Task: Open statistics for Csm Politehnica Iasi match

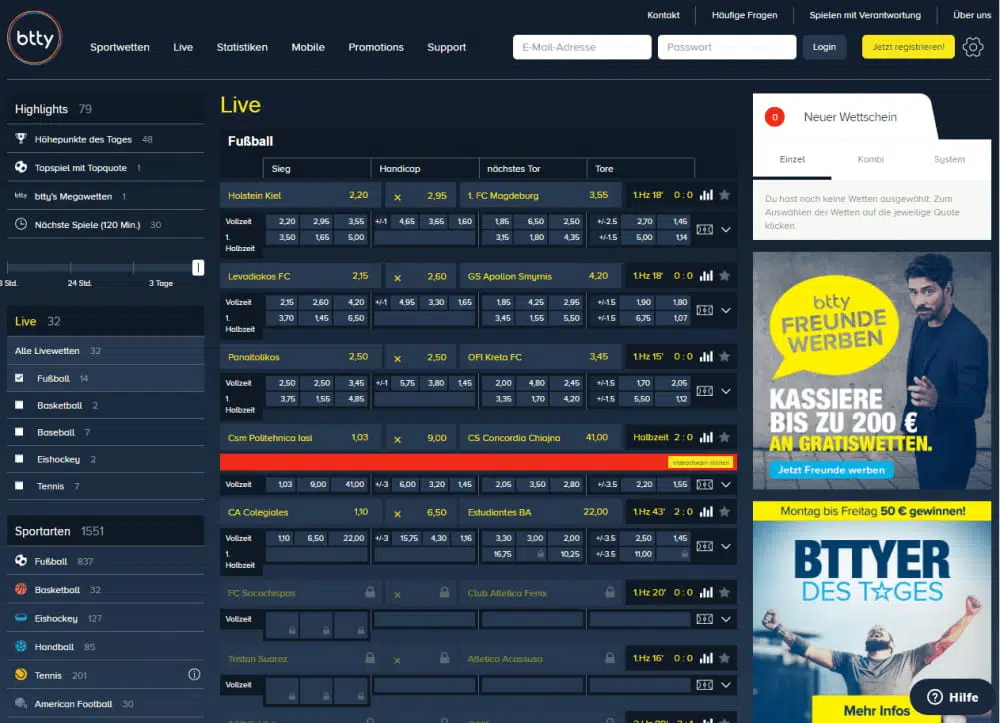Action: (x=706, y=437)
